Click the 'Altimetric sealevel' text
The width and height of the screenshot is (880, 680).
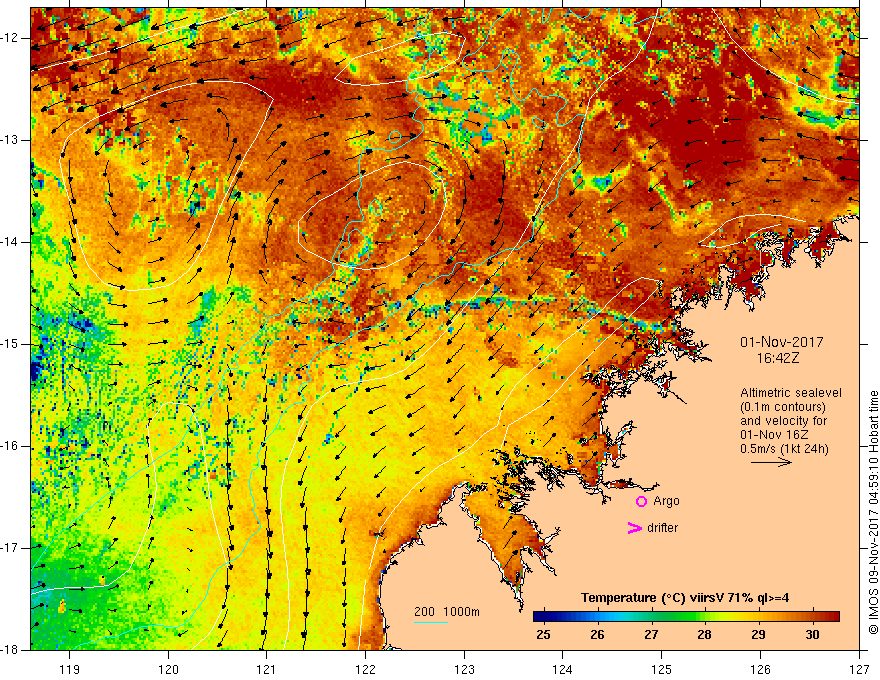(x=791, y=393)
